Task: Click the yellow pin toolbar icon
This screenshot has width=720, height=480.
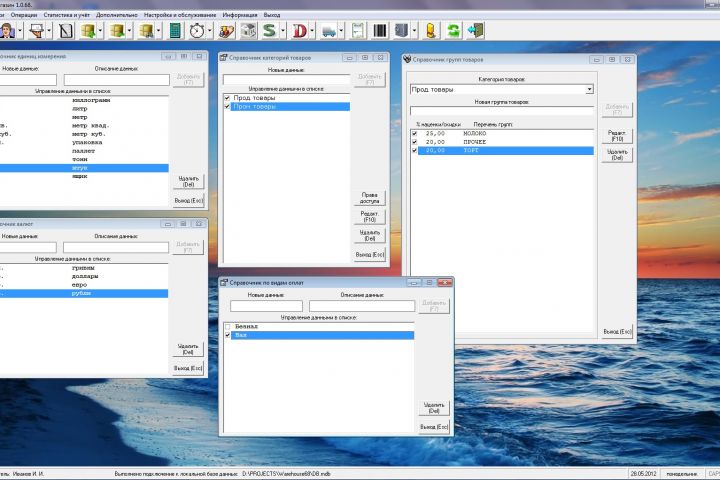Action: 431,31
